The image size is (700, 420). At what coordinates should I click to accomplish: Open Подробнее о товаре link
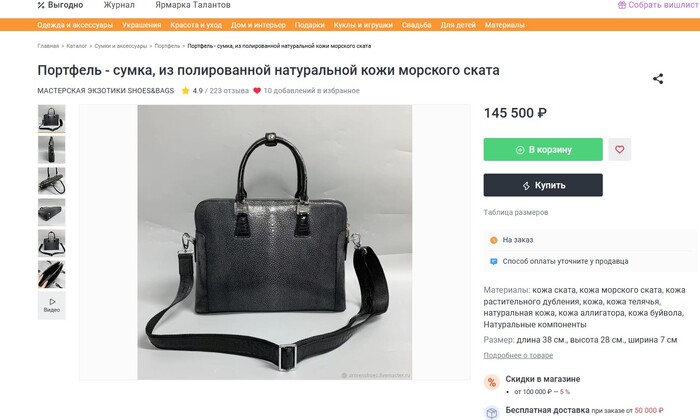[x=518, y=355]
